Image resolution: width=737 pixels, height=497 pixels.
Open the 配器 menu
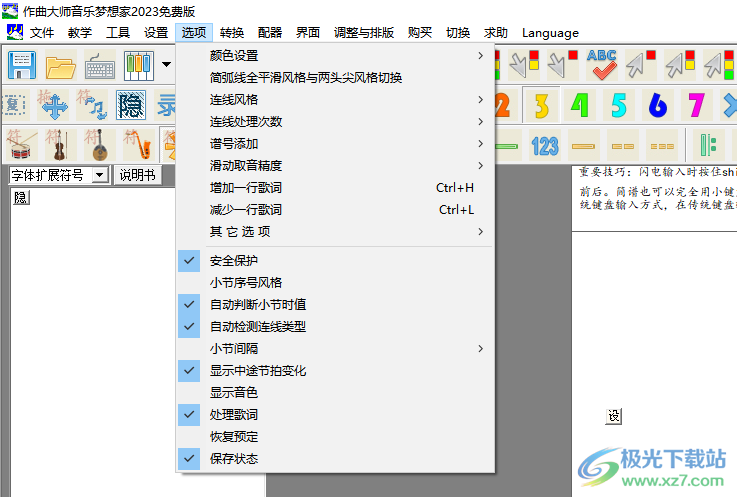pos(270,33)
